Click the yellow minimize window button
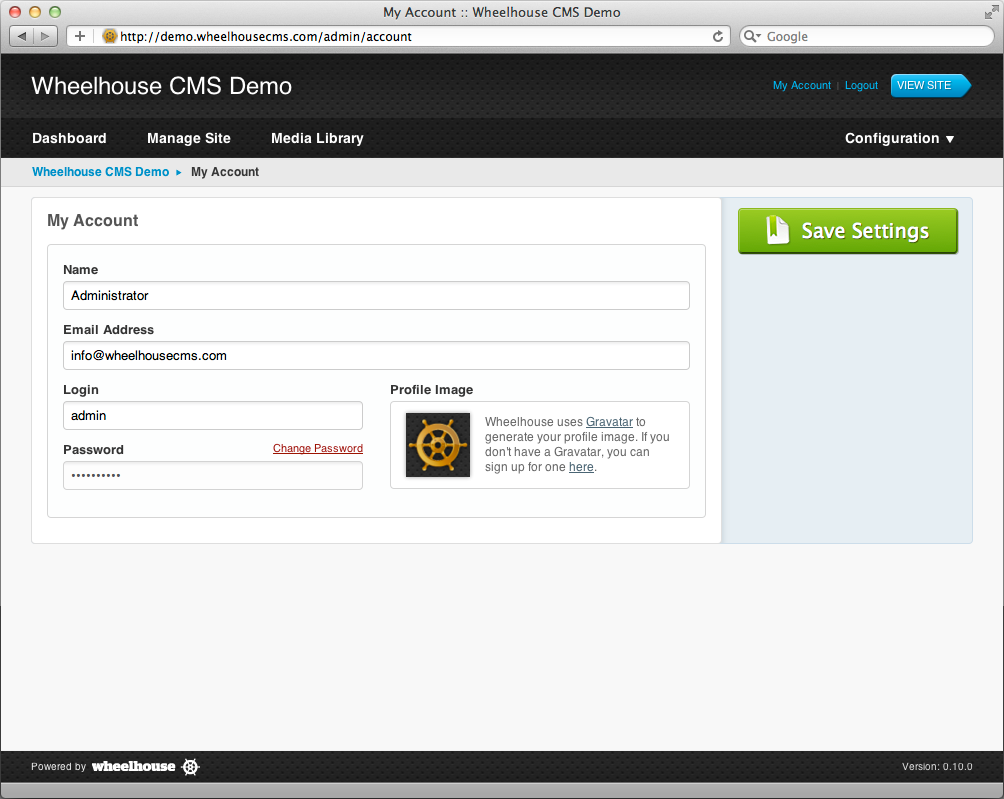This screenshot has width=1004, height=799. (35, 12)
